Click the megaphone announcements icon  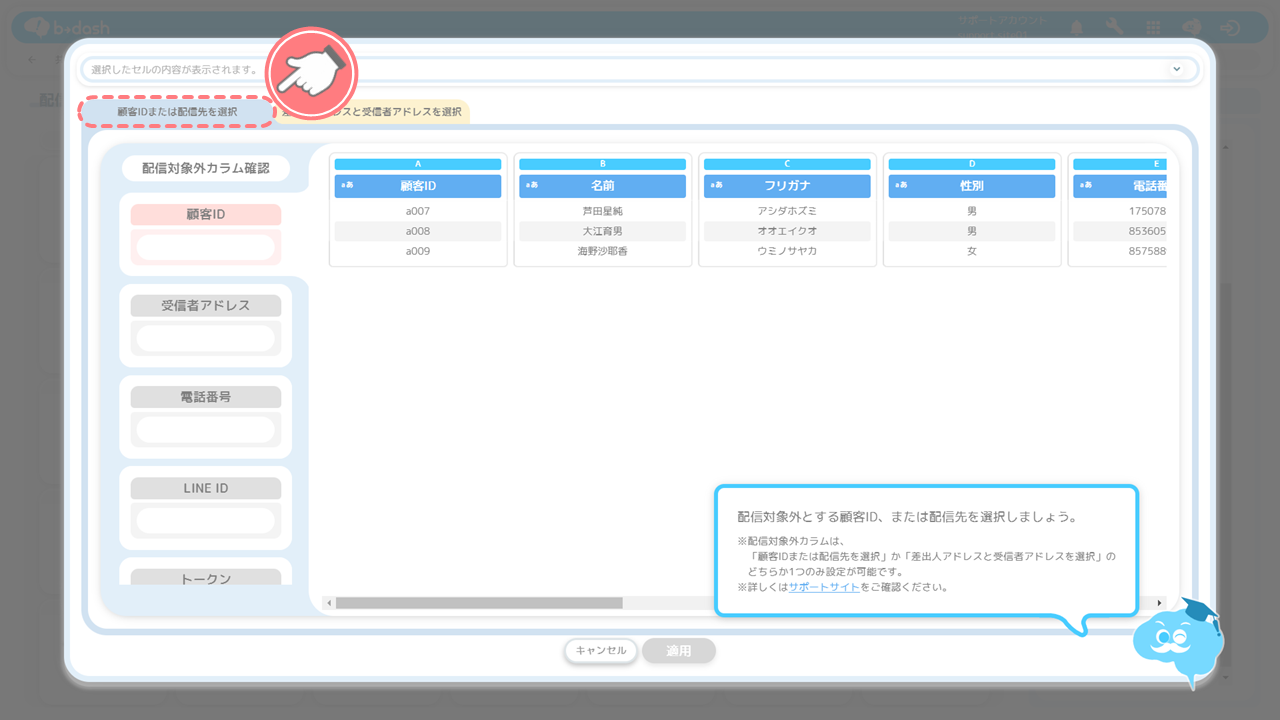pyautogui.click(x=1192, y=27)
